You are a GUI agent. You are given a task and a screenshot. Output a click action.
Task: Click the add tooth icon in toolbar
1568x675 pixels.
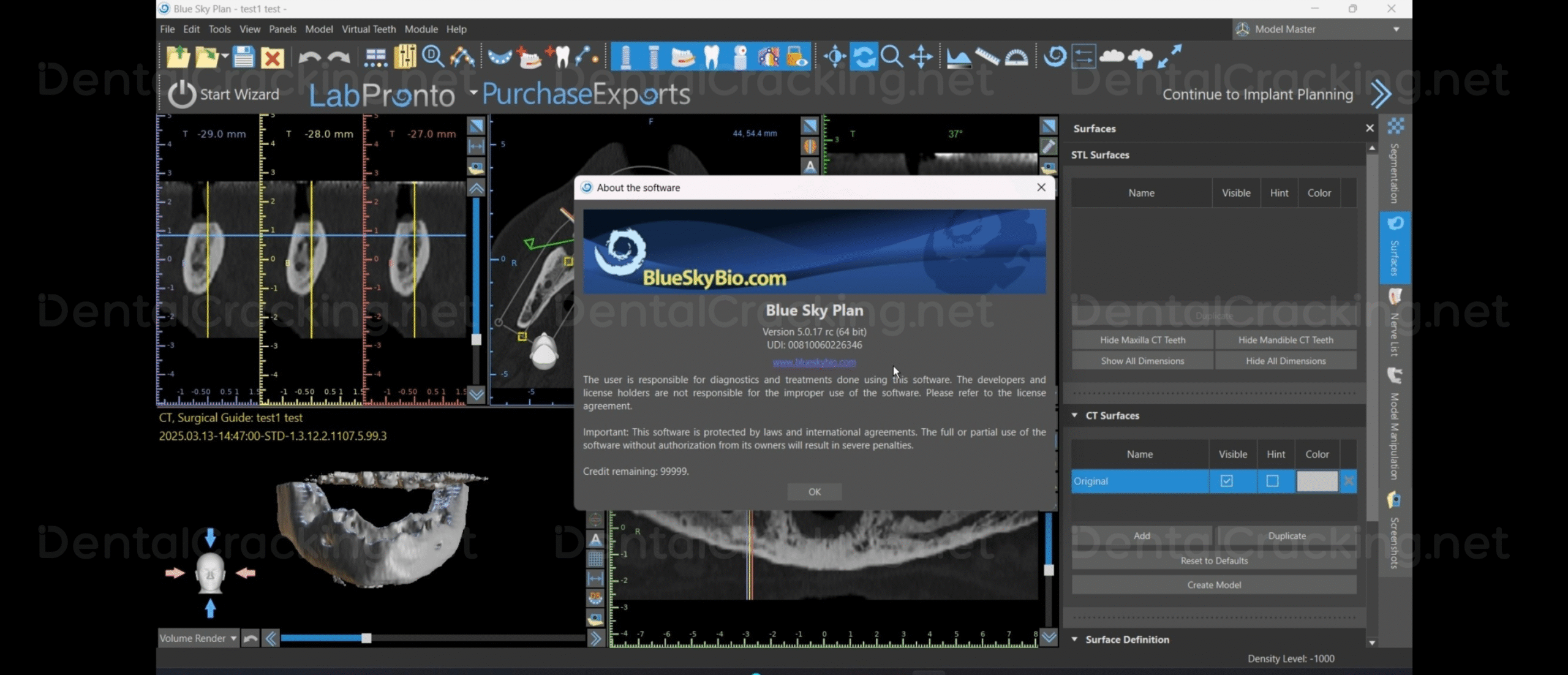tap(559, 57)
